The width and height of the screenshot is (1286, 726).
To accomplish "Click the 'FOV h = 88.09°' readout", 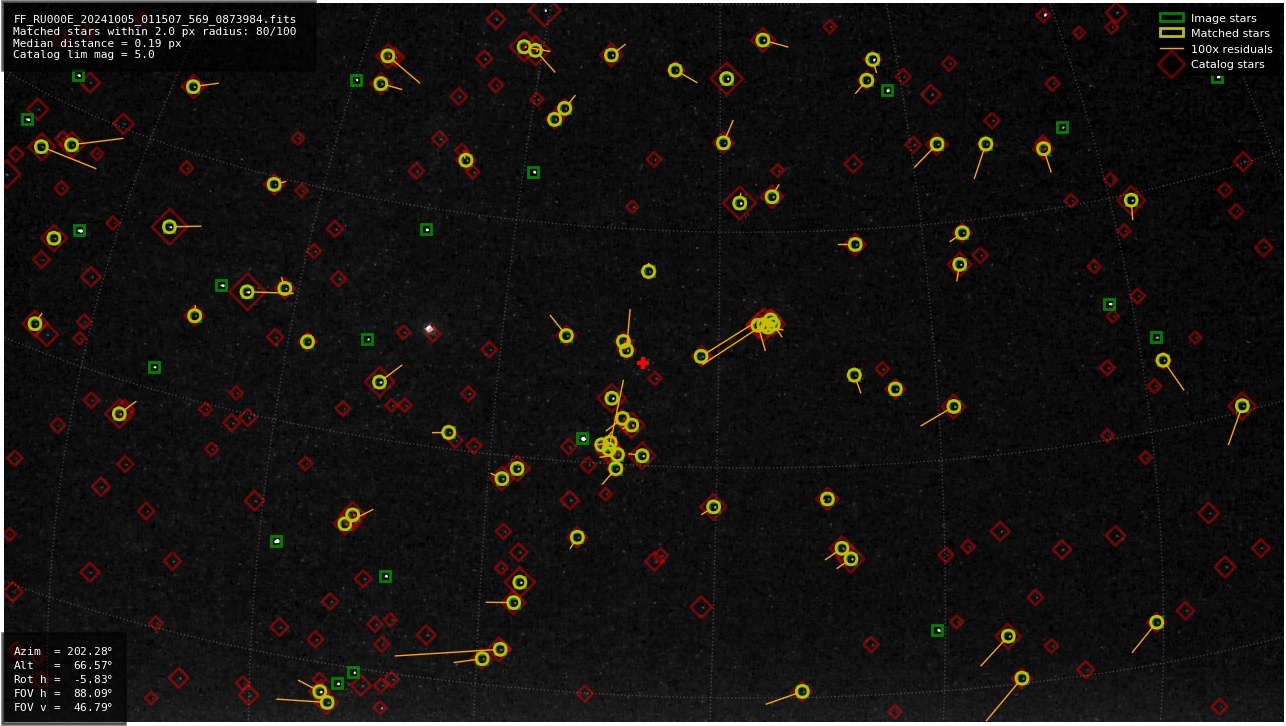I will tap(63, 693).
